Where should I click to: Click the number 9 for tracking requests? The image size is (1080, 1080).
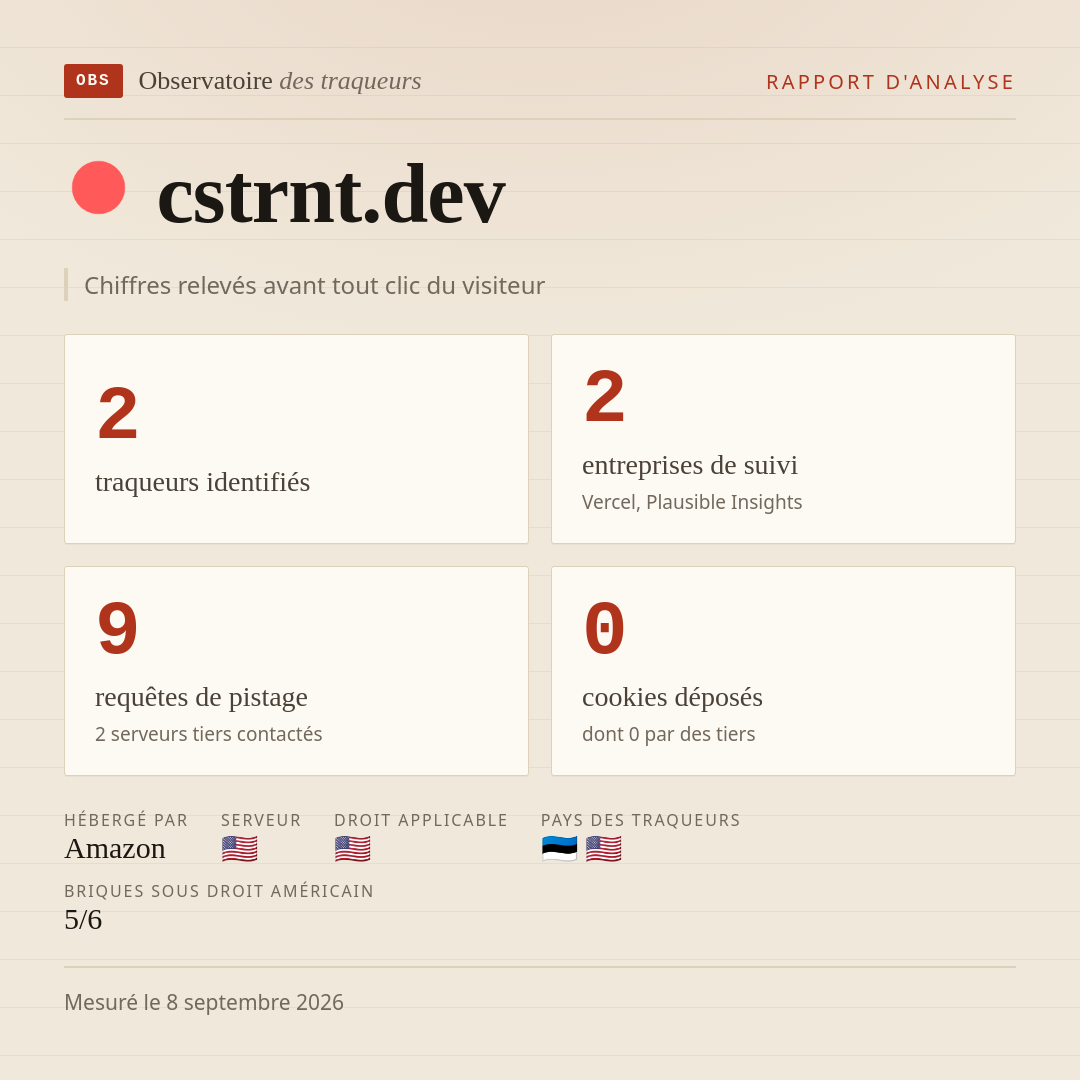118,628
